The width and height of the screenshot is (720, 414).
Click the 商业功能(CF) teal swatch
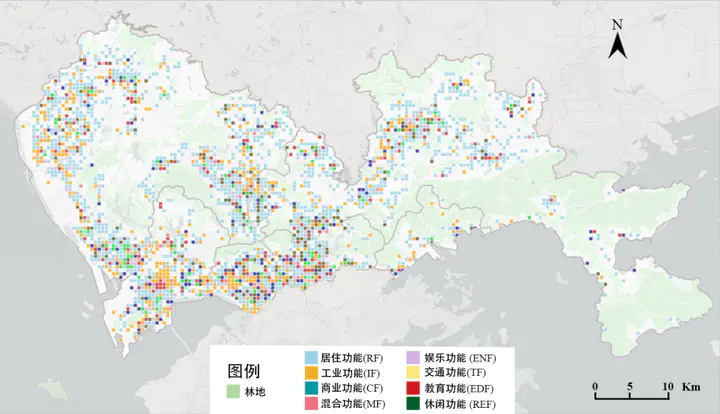[x=311, y=388]
